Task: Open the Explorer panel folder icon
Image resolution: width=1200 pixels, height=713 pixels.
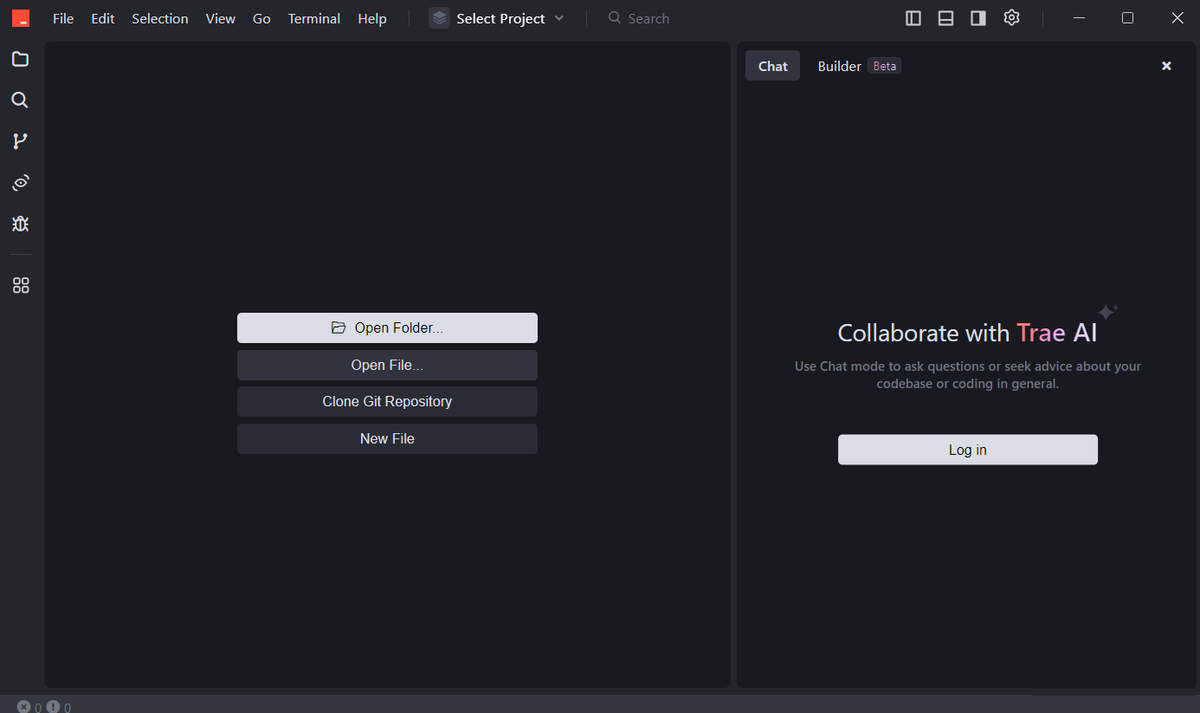Action: pyautogui.click(x=20, y=59)
